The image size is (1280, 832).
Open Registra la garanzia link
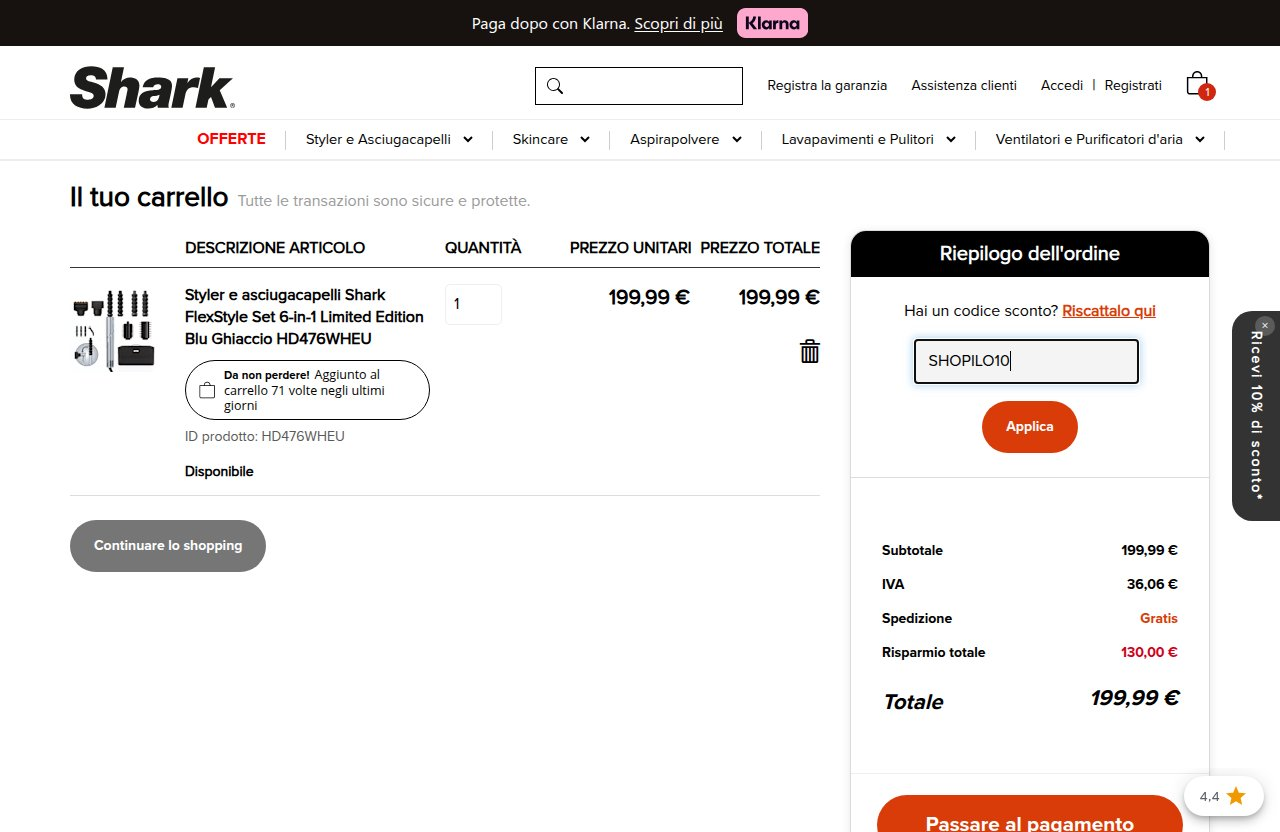click(x=827, y=86)
